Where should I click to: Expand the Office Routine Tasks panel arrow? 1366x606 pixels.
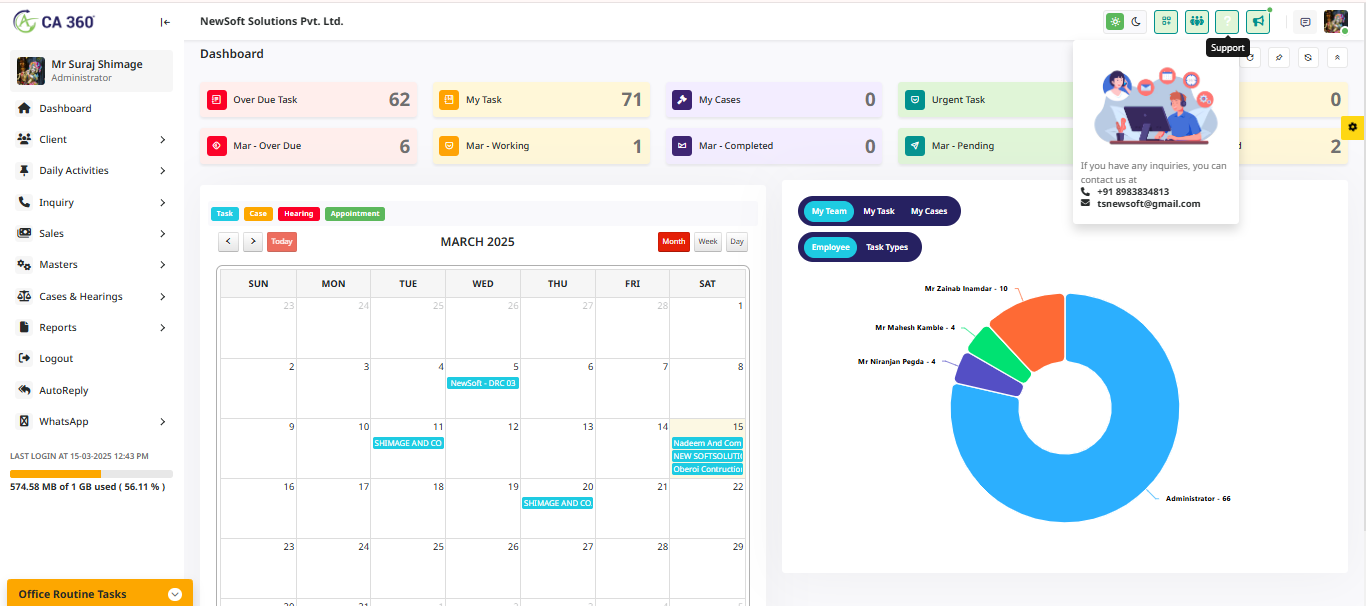(x=175, y=594)
